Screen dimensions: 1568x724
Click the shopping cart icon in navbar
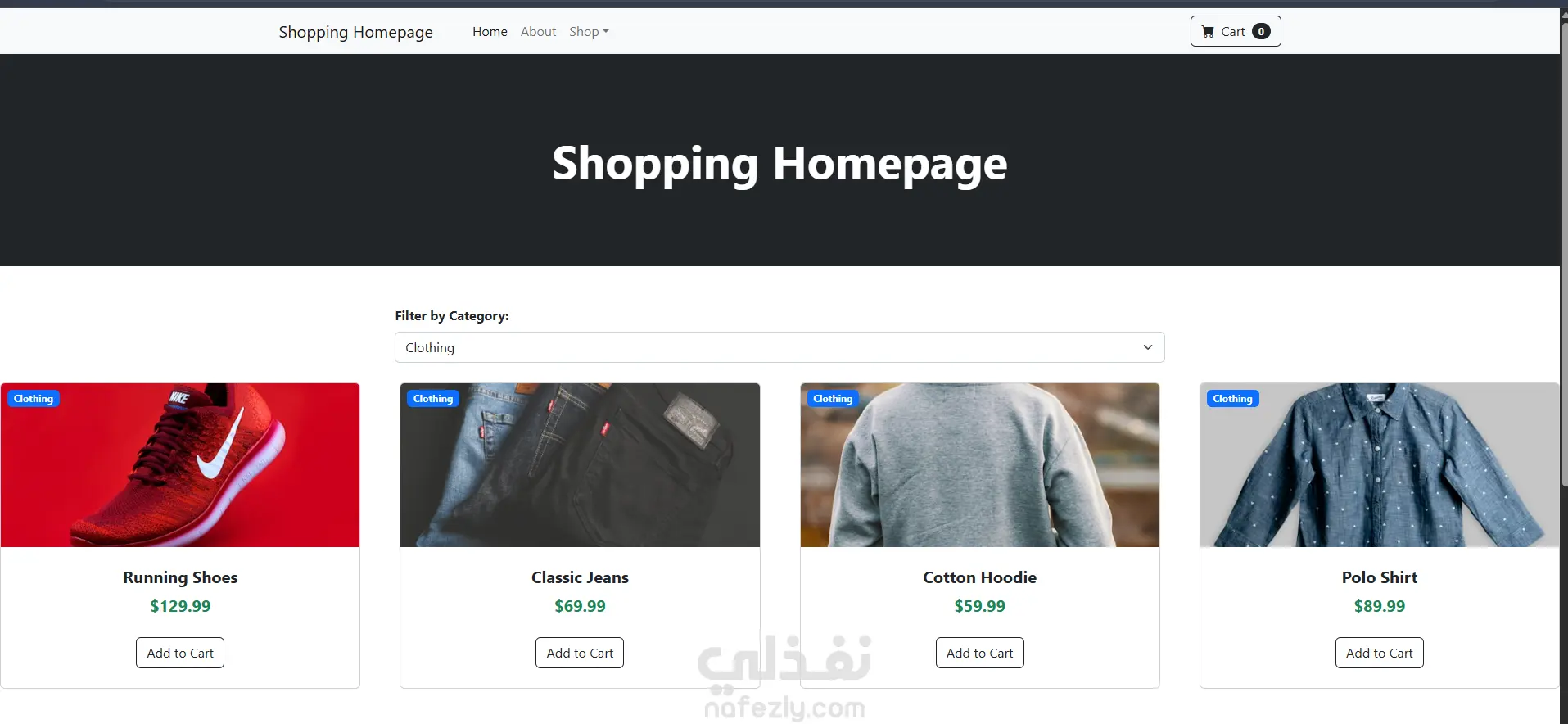(1208, 32)
